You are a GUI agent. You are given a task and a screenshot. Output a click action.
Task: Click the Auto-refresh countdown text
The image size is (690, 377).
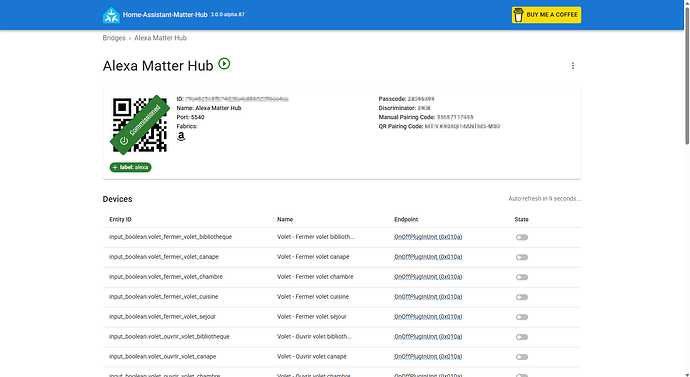click(545, 199)
